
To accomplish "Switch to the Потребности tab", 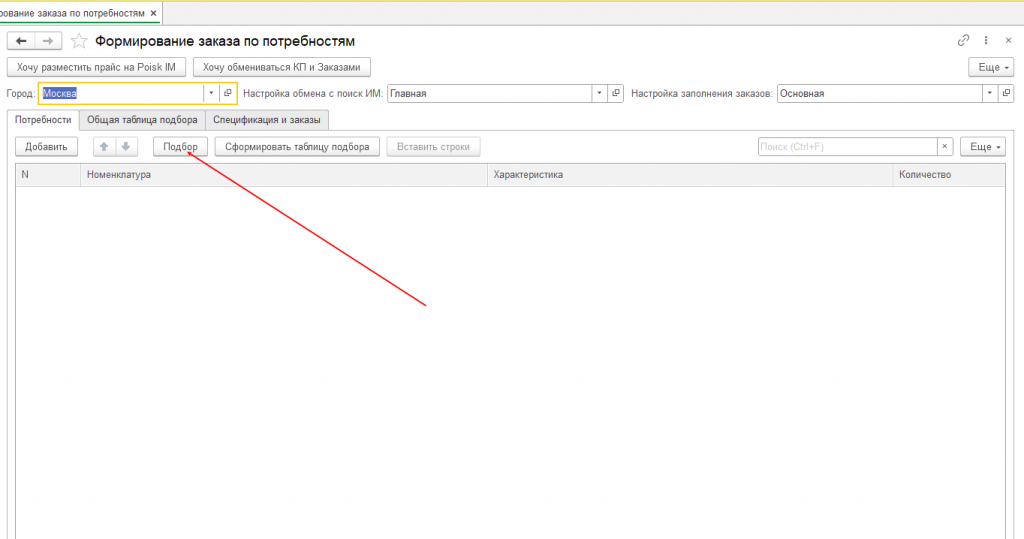I will (43, 120).
